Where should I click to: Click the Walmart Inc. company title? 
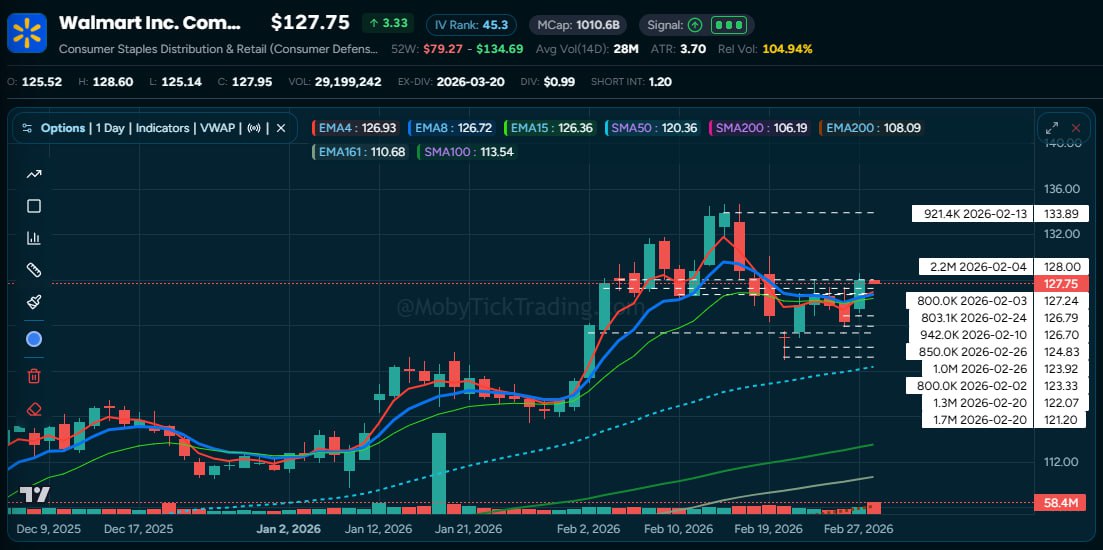coord(149,23)
